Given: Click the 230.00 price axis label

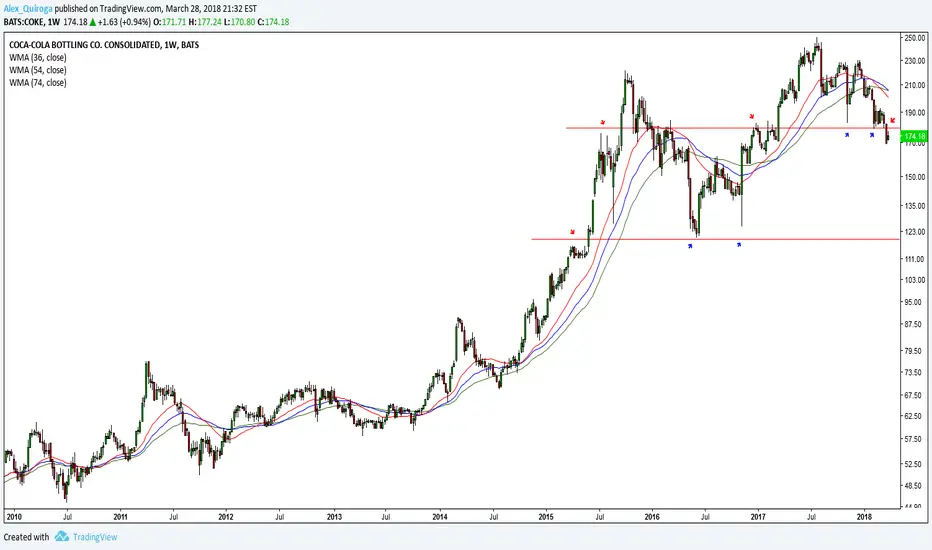Looking at the screenshot, I should (x=914, y=61).
